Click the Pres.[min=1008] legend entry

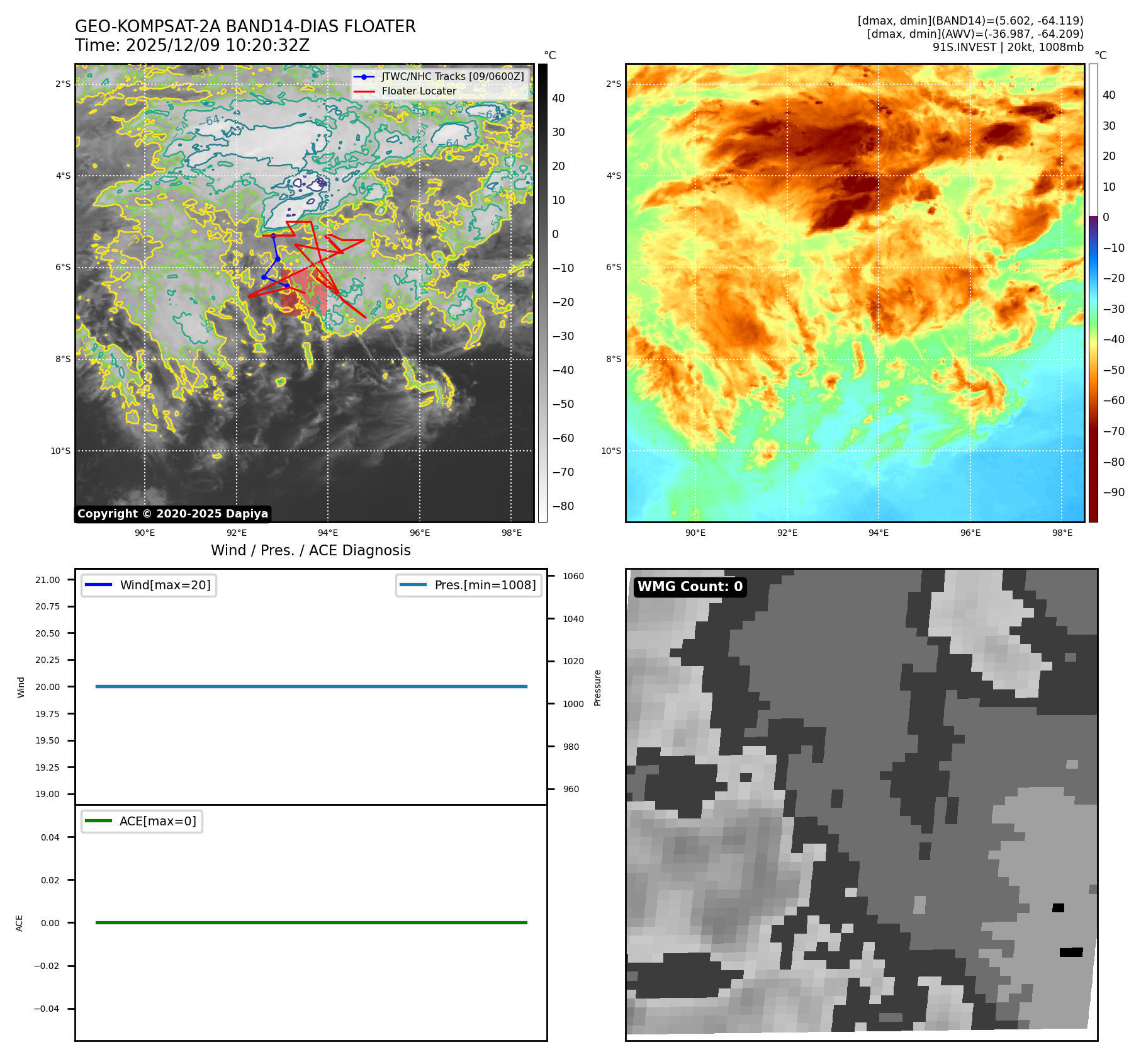point(469,585)
